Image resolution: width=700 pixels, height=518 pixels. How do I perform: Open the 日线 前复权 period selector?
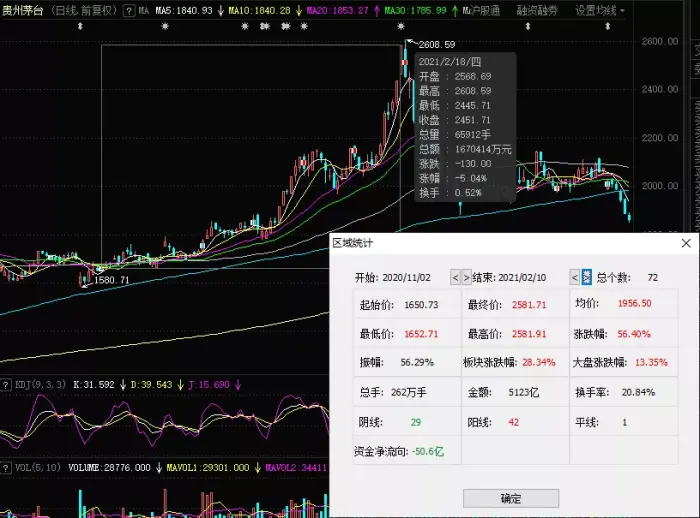point(84,10)
